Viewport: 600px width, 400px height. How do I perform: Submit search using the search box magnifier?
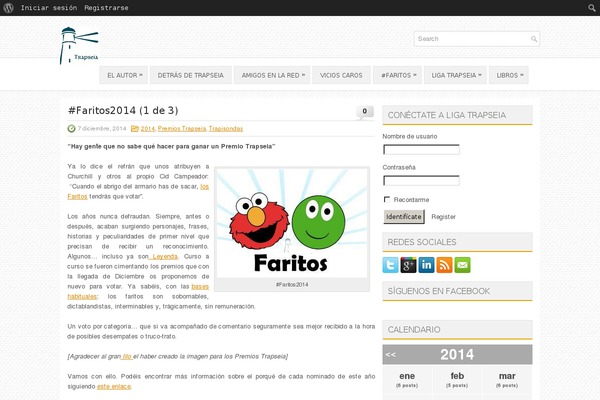click(x=534, y=39)
